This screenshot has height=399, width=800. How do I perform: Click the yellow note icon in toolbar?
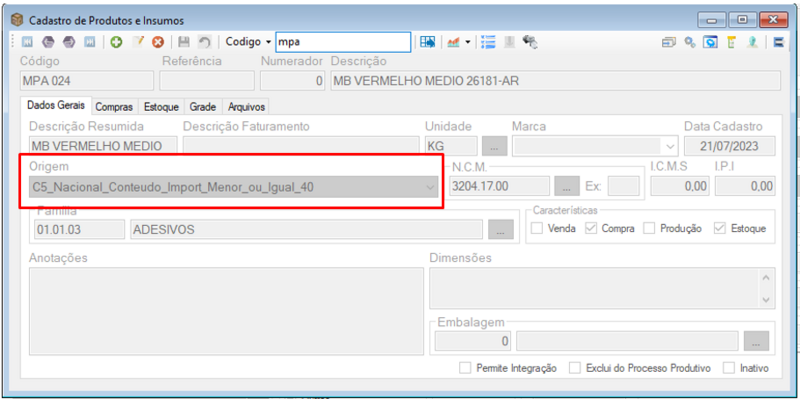(x=731, y=42)
